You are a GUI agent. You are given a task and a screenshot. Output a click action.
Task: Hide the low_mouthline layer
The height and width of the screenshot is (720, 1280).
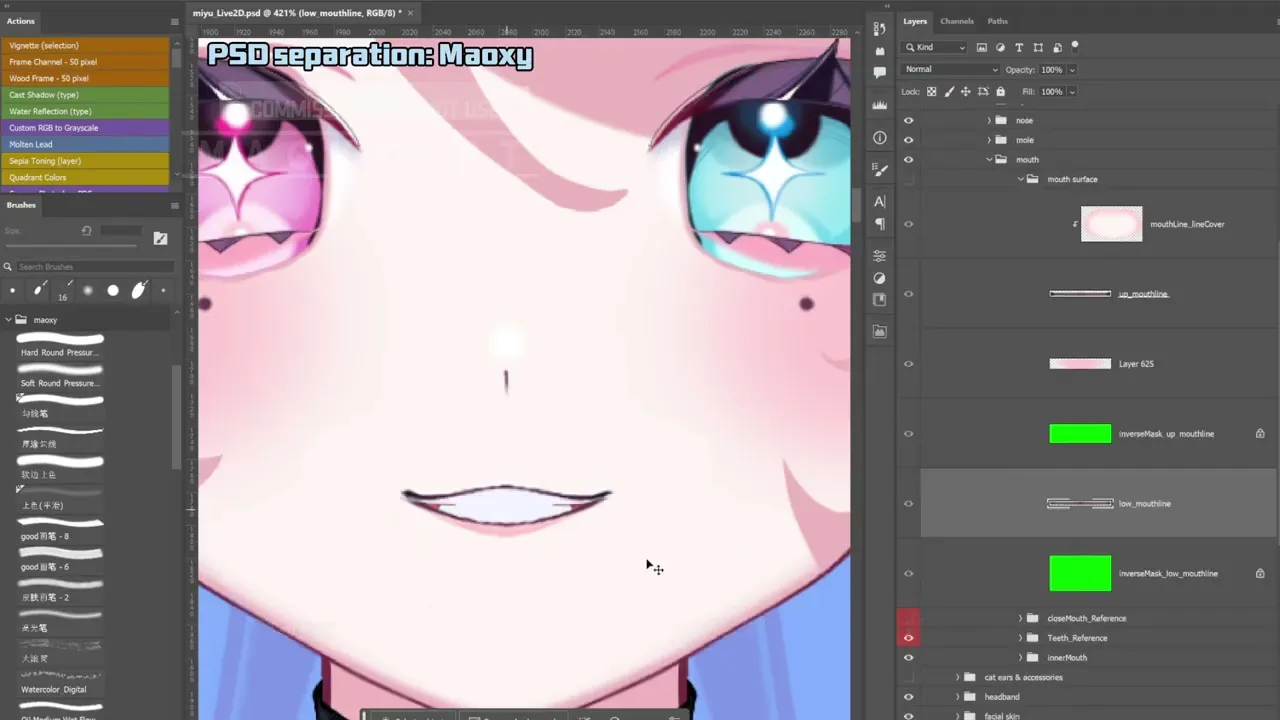pyautogui.click(x=908, y=504)
